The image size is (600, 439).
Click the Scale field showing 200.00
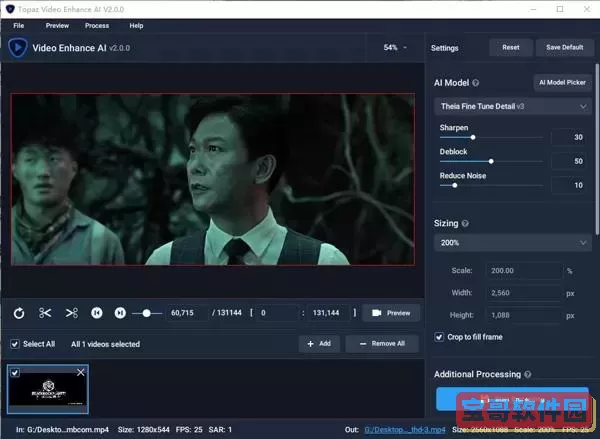[x=524, y=271]
